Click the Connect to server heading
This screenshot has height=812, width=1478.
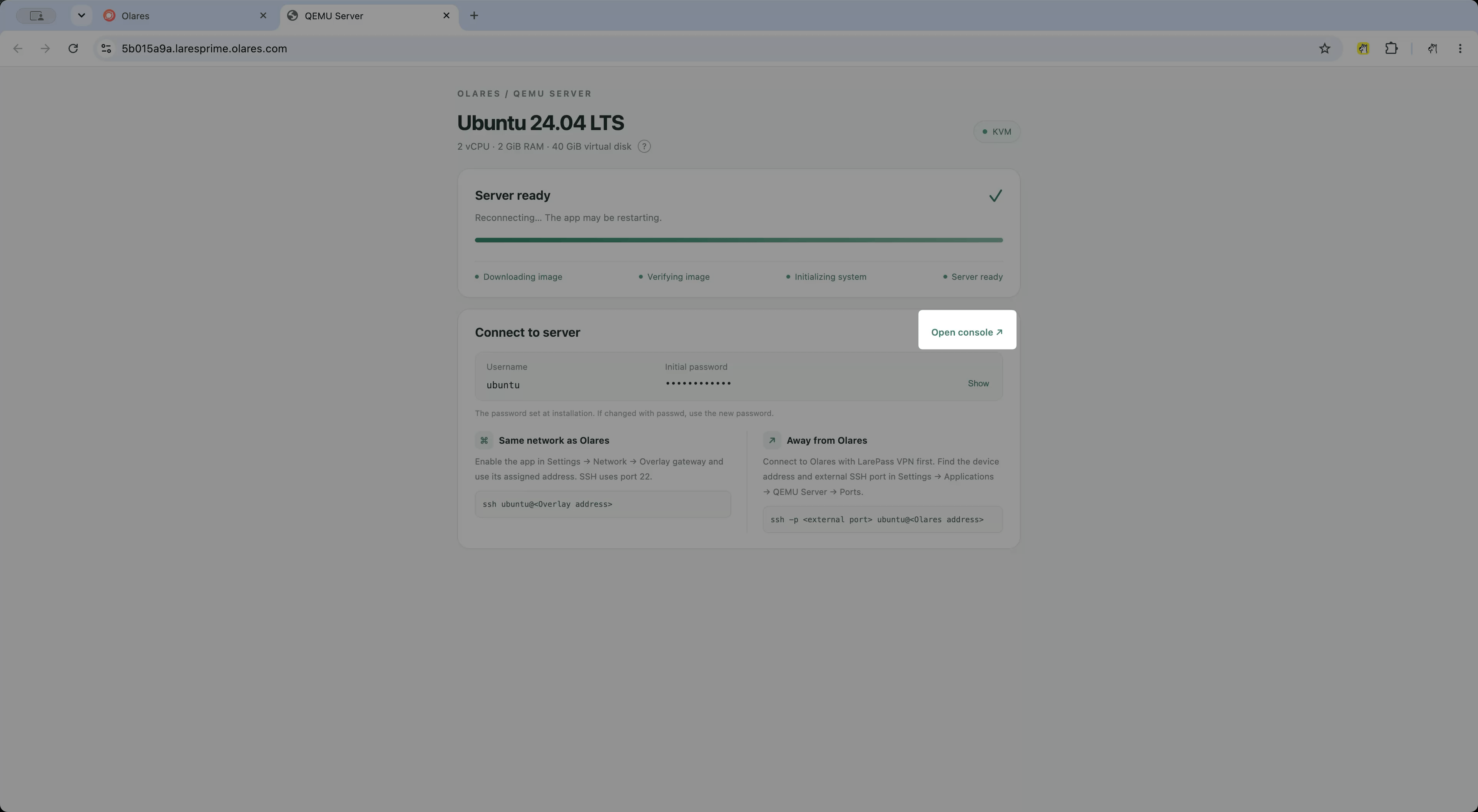click(527, 332)
